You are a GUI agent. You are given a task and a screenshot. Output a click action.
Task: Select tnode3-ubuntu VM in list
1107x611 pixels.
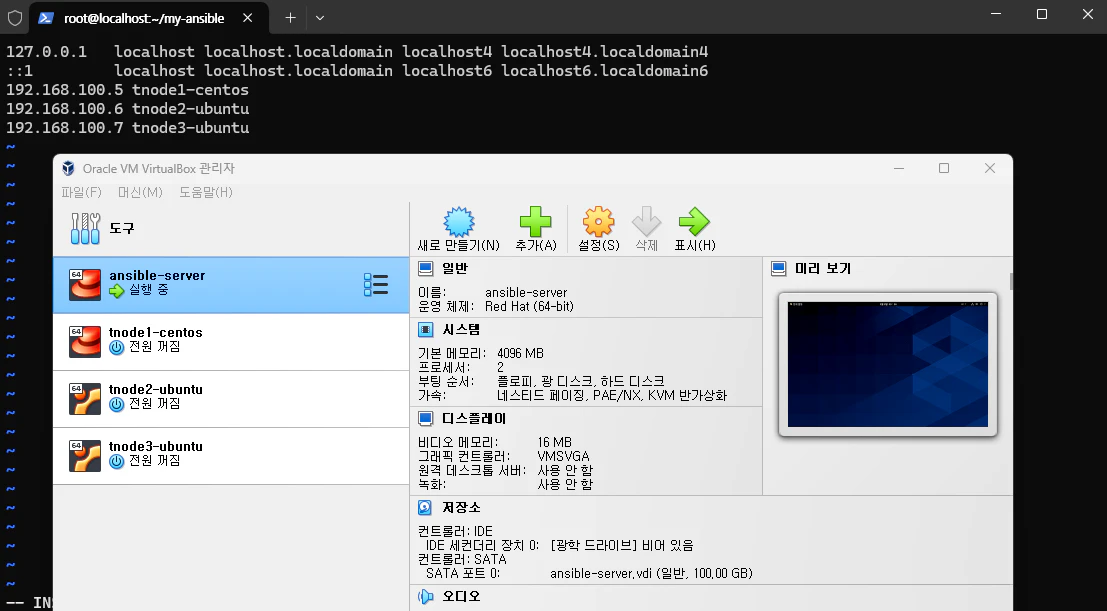pos(232,456)
